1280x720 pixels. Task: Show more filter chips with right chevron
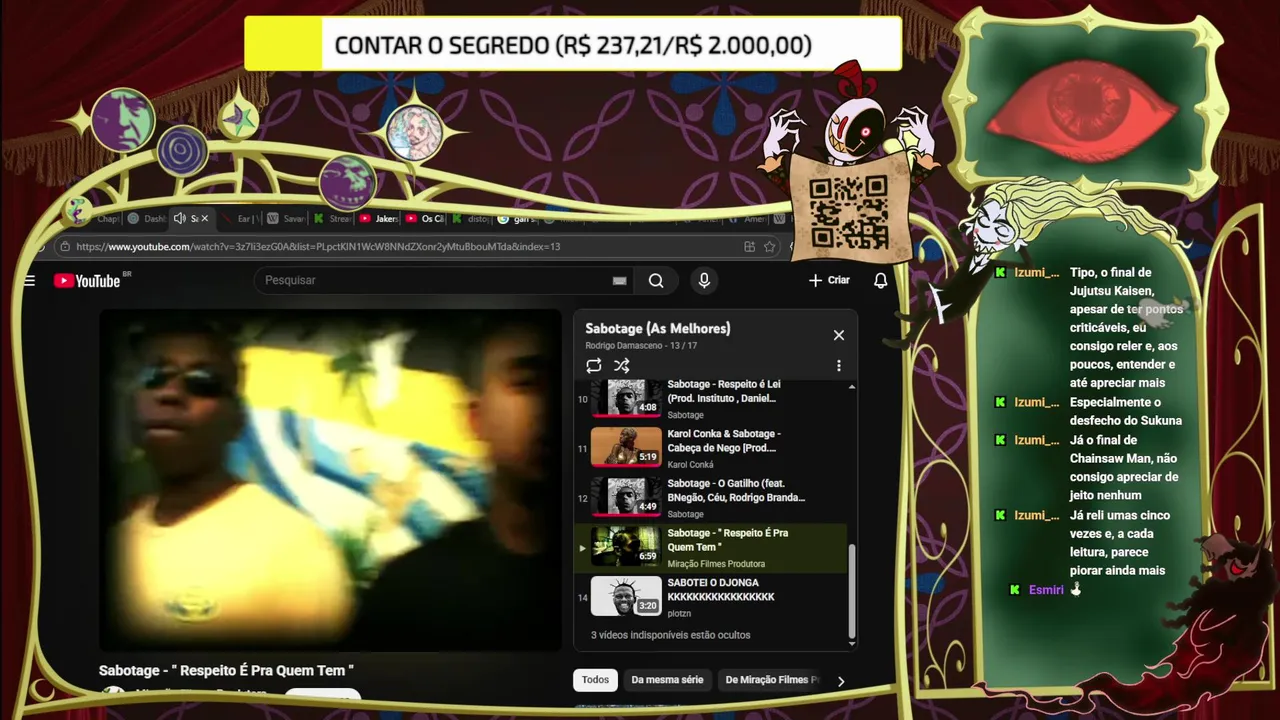coord(840,681)
